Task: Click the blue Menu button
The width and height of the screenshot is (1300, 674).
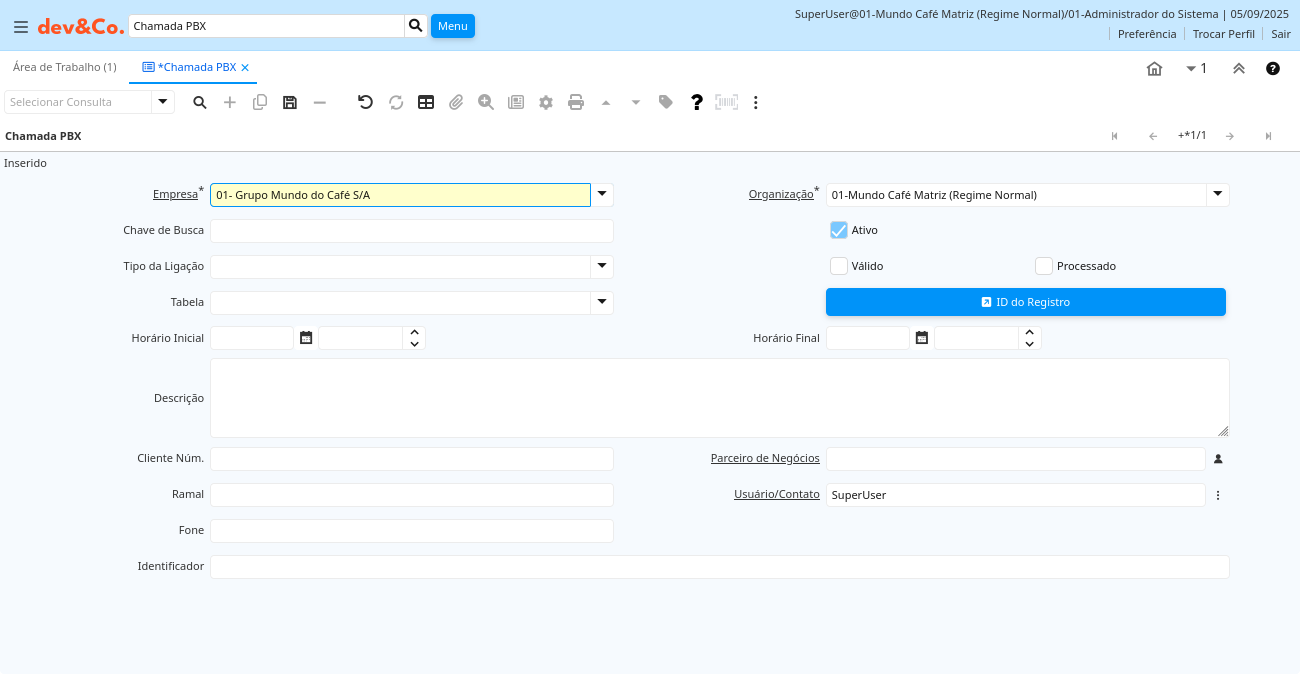Action: 452,26
